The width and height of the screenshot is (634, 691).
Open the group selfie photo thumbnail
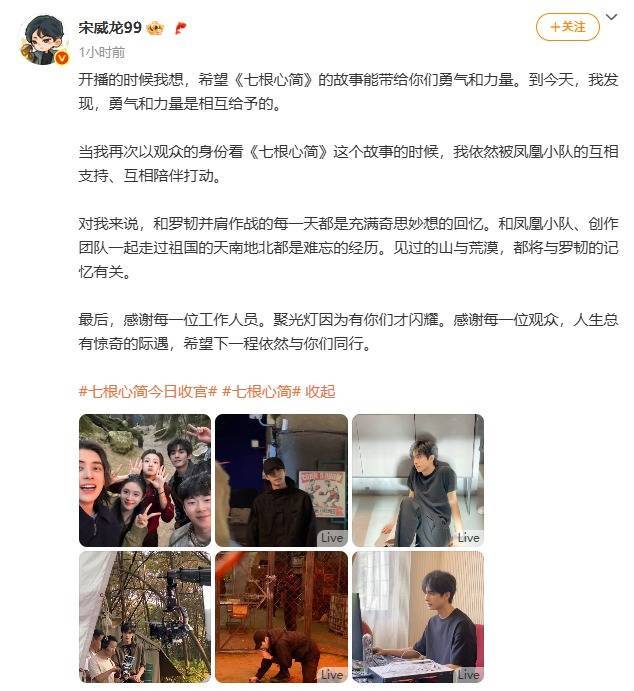[145, 480]
